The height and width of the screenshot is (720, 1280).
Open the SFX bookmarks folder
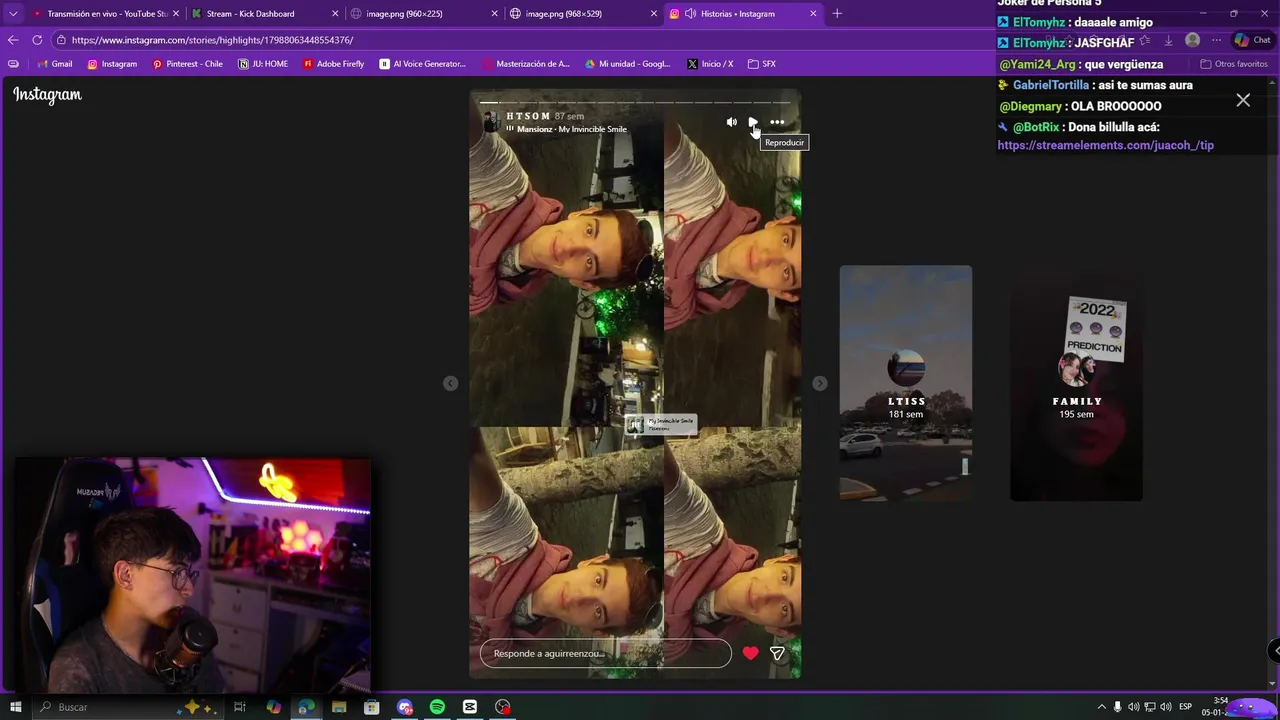point(762,64)
